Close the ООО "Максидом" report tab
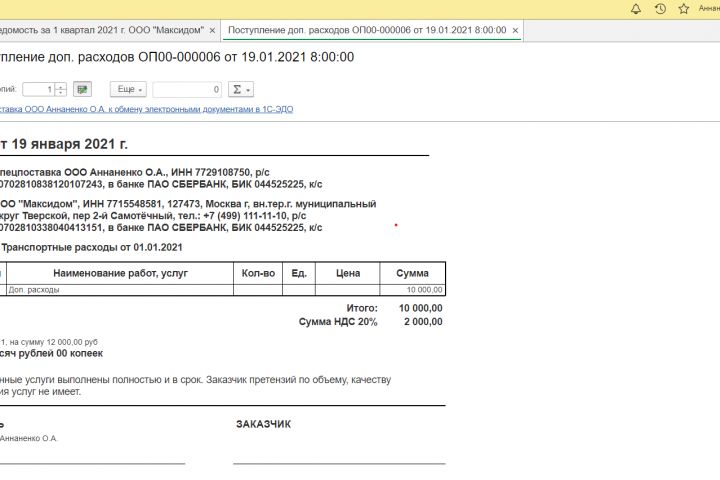Image resolution: width=720 pixels, height=480 pixels. click(x=212, y=30)
